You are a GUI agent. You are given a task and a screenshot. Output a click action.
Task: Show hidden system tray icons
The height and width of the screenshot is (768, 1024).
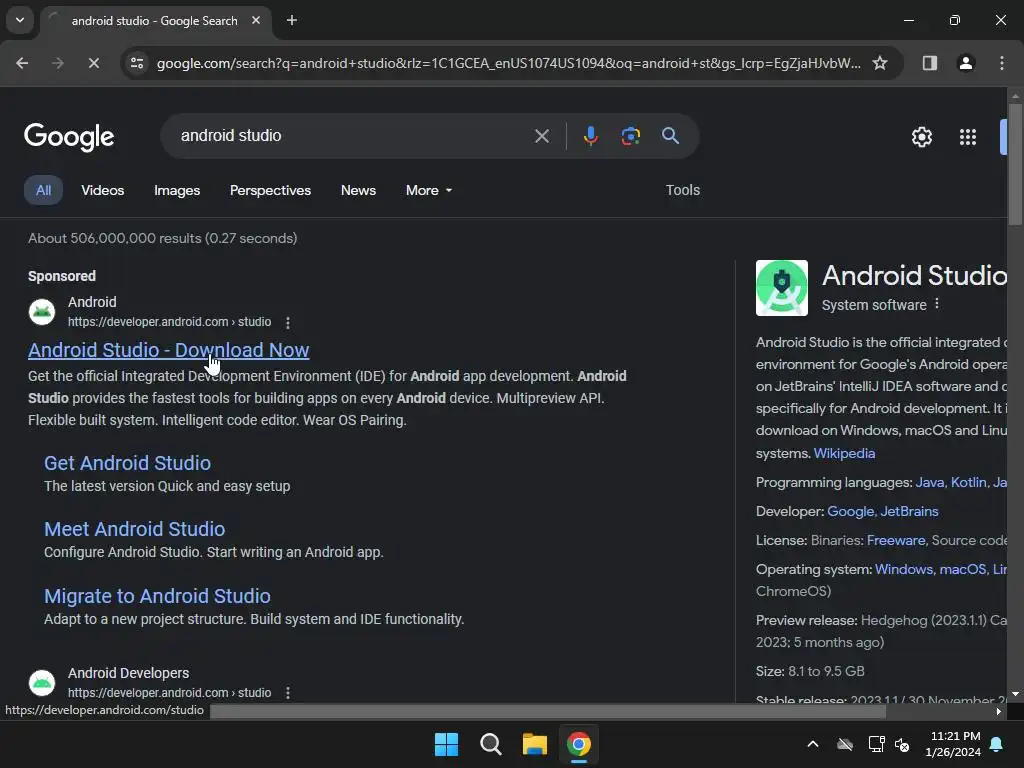[x=812, y=744]
